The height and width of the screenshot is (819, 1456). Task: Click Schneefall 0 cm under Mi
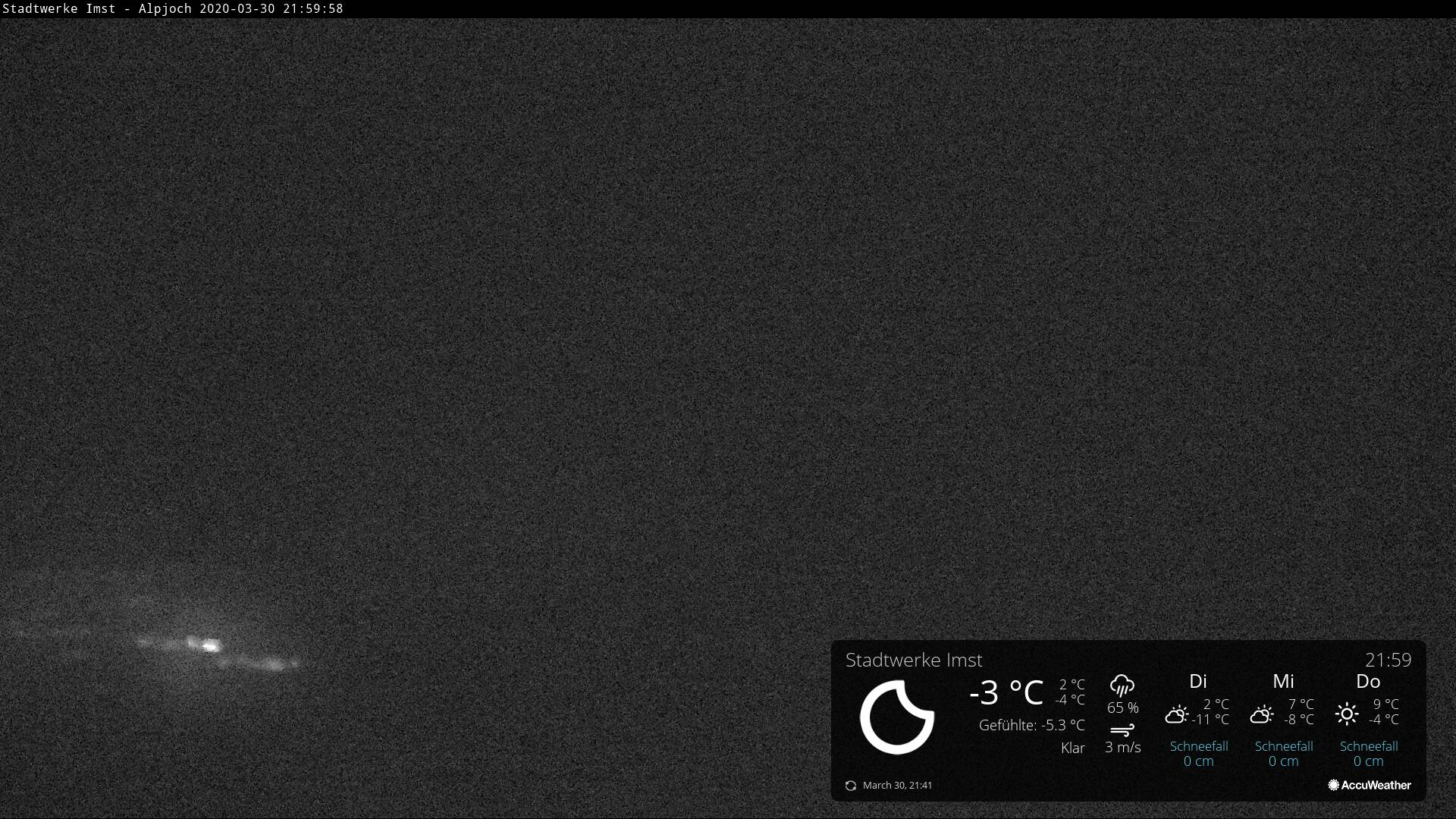click(1284, 753)
